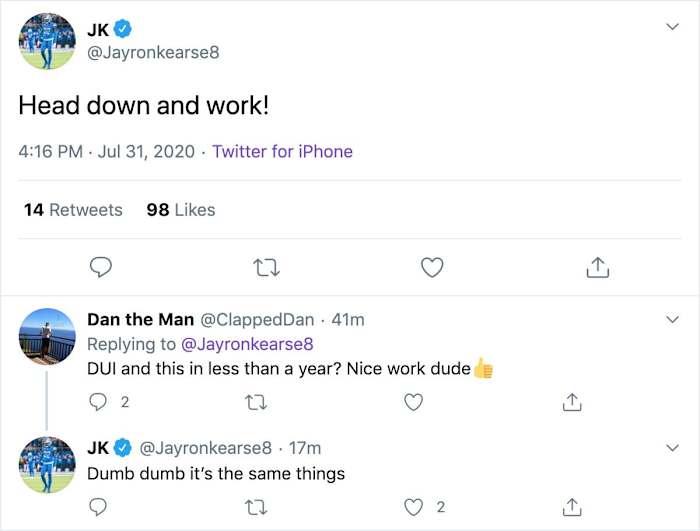Share JK's "Dumb dumb" response

572,507
